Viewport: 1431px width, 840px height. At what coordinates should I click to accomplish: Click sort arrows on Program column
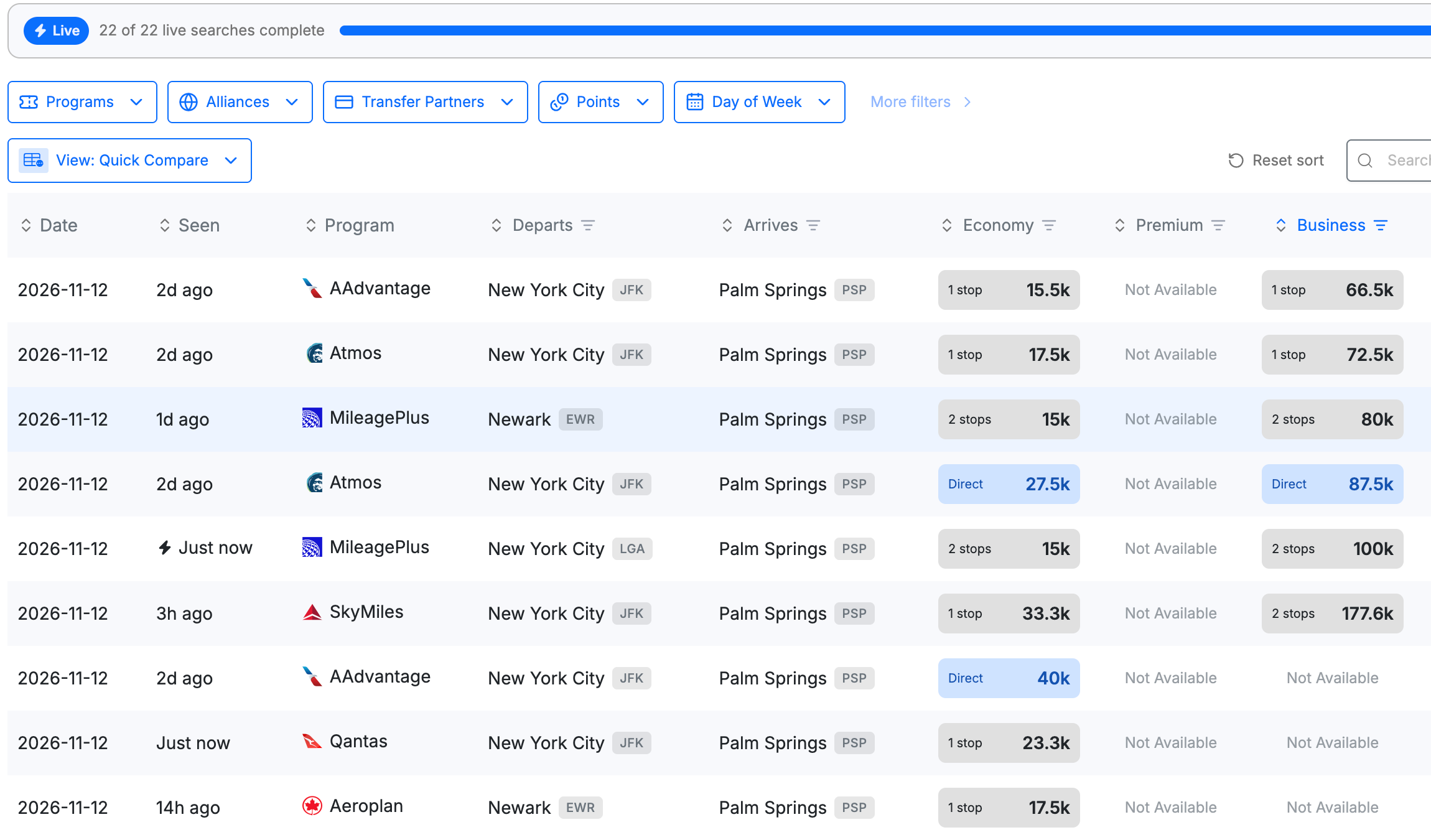tap(311, 225)
